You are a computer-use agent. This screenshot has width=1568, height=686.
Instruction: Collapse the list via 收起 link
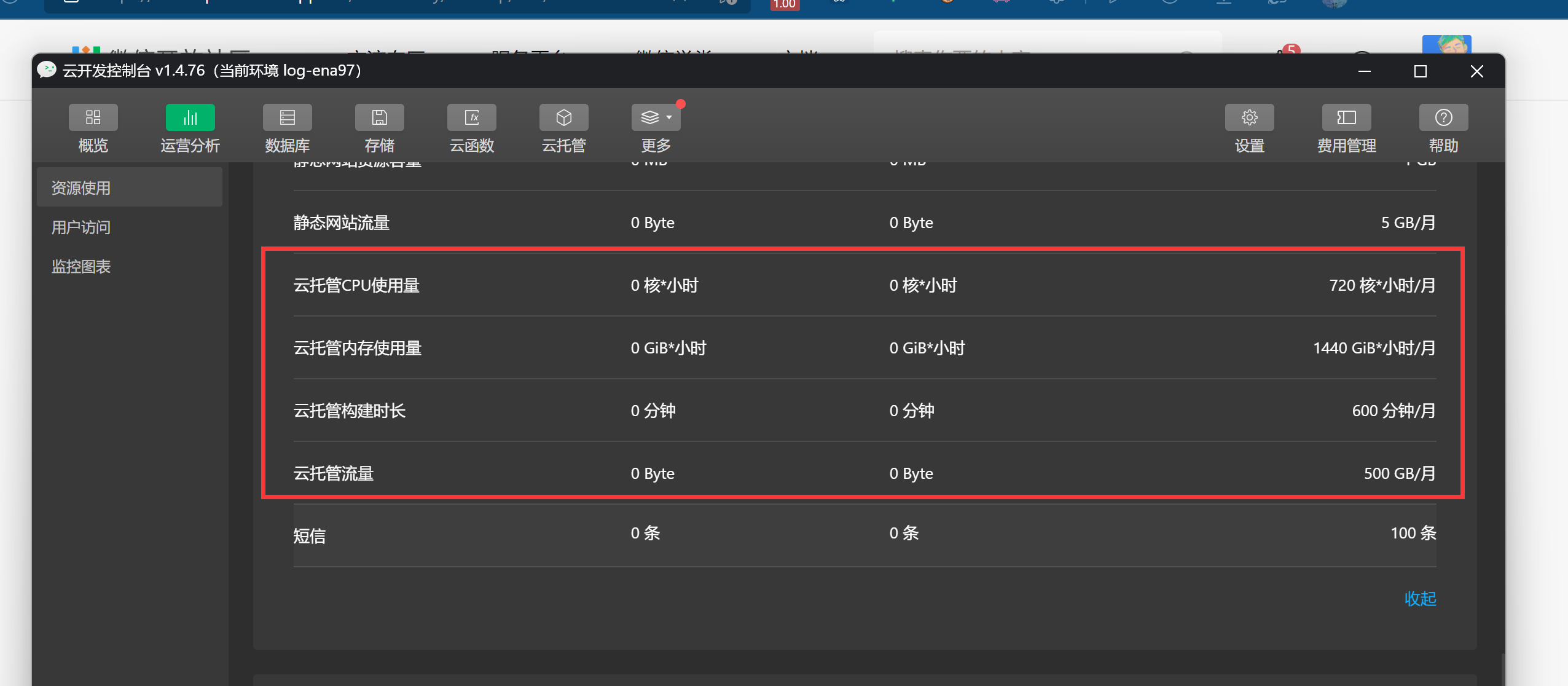1420,598
